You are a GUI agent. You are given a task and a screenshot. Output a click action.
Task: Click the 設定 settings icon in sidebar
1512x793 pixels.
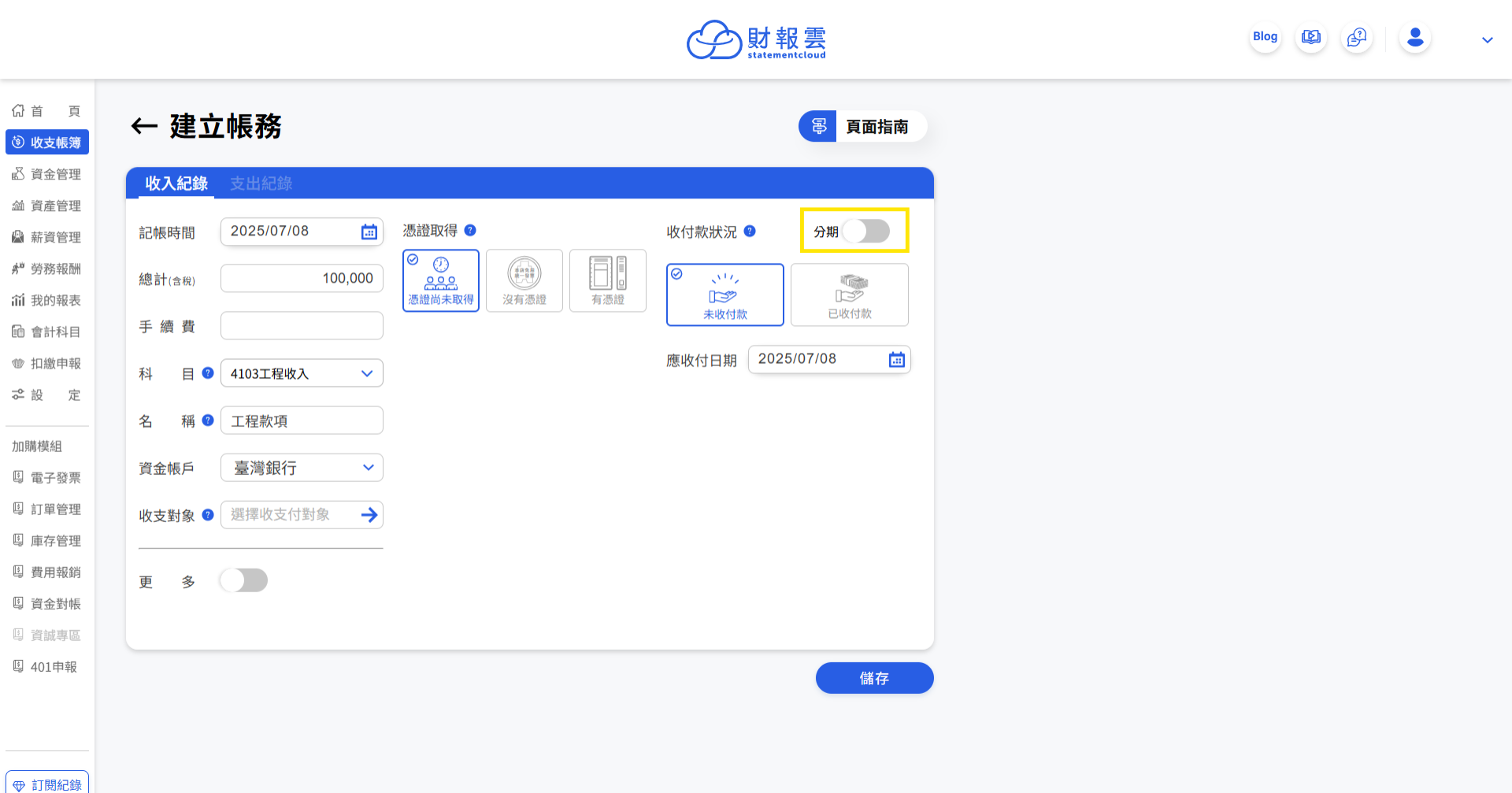(x=18, y=394)
